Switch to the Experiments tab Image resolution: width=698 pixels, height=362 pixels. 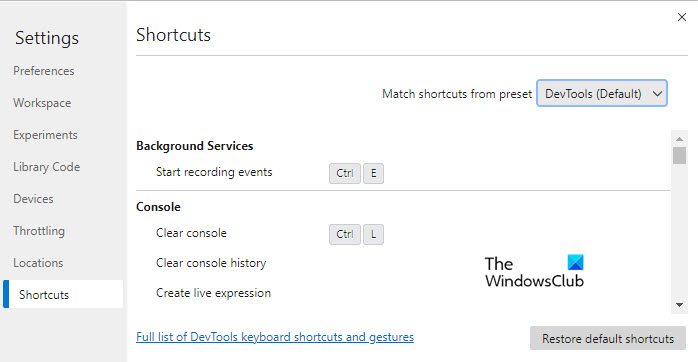[x=45, y=135]
